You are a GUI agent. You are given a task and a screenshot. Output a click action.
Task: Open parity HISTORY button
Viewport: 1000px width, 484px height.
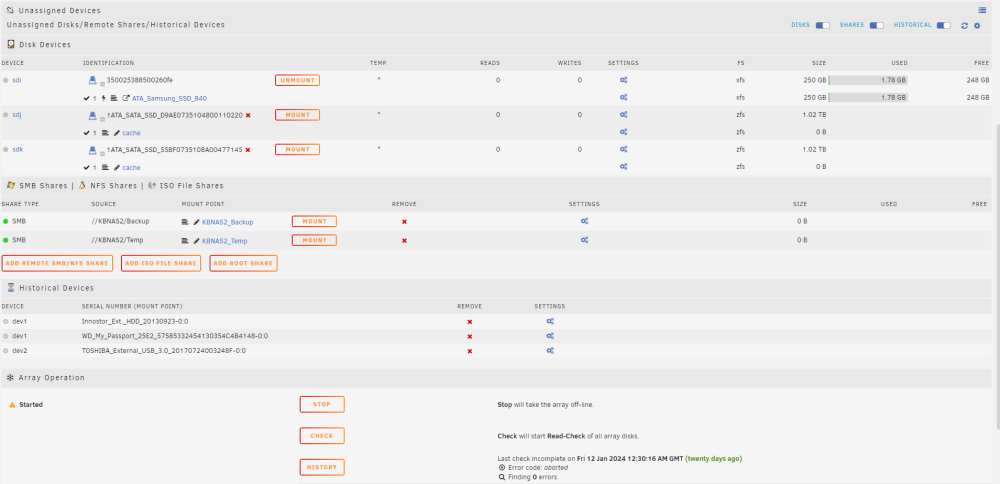322,467
